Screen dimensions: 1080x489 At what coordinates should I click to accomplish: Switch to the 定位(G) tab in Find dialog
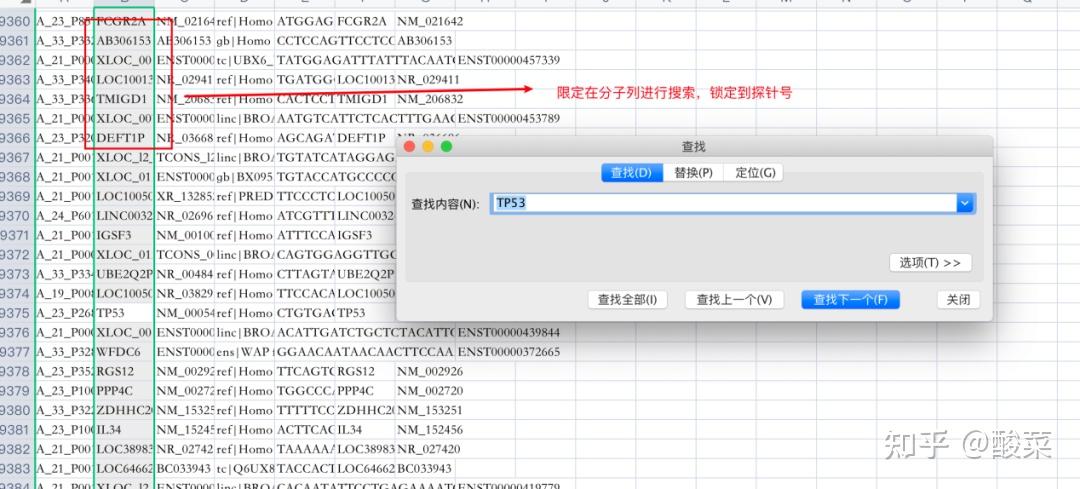[754, 172]
